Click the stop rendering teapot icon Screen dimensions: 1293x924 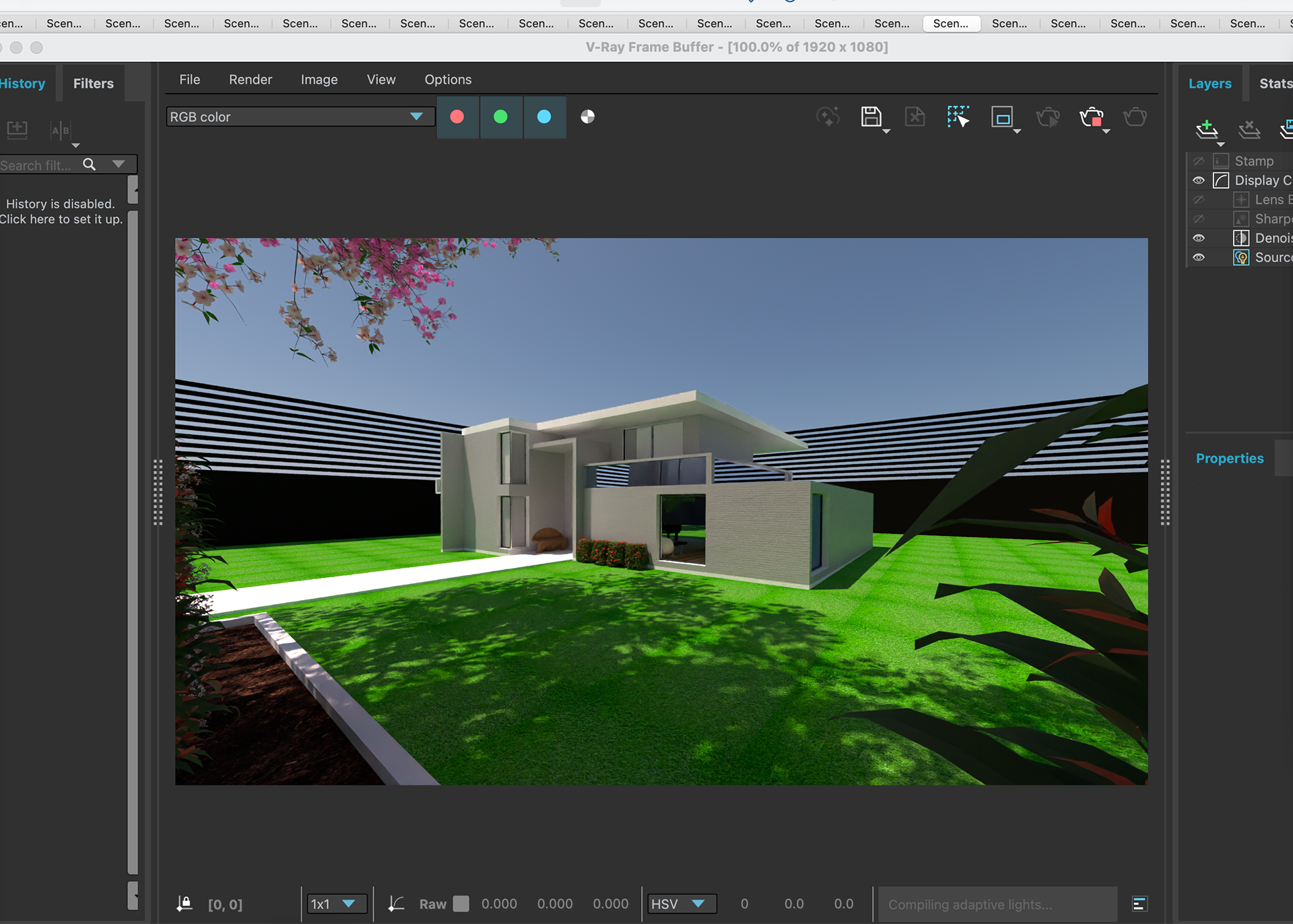point(1091,118)
